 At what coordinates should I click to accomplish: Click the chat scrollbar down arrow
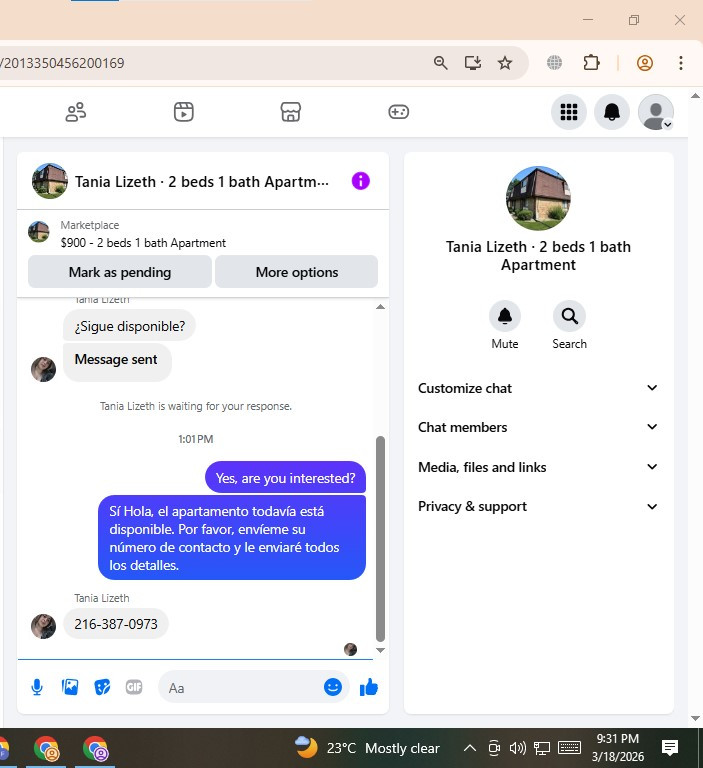380,650
